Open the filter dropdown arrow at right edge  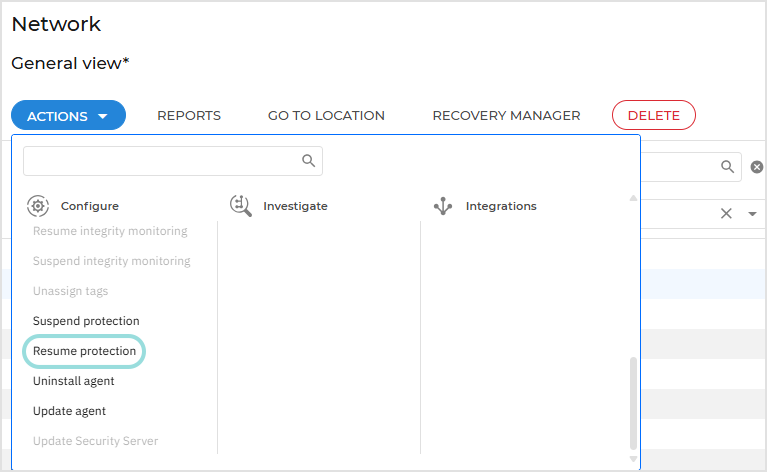pyautogui.click(x=752, y=213)
